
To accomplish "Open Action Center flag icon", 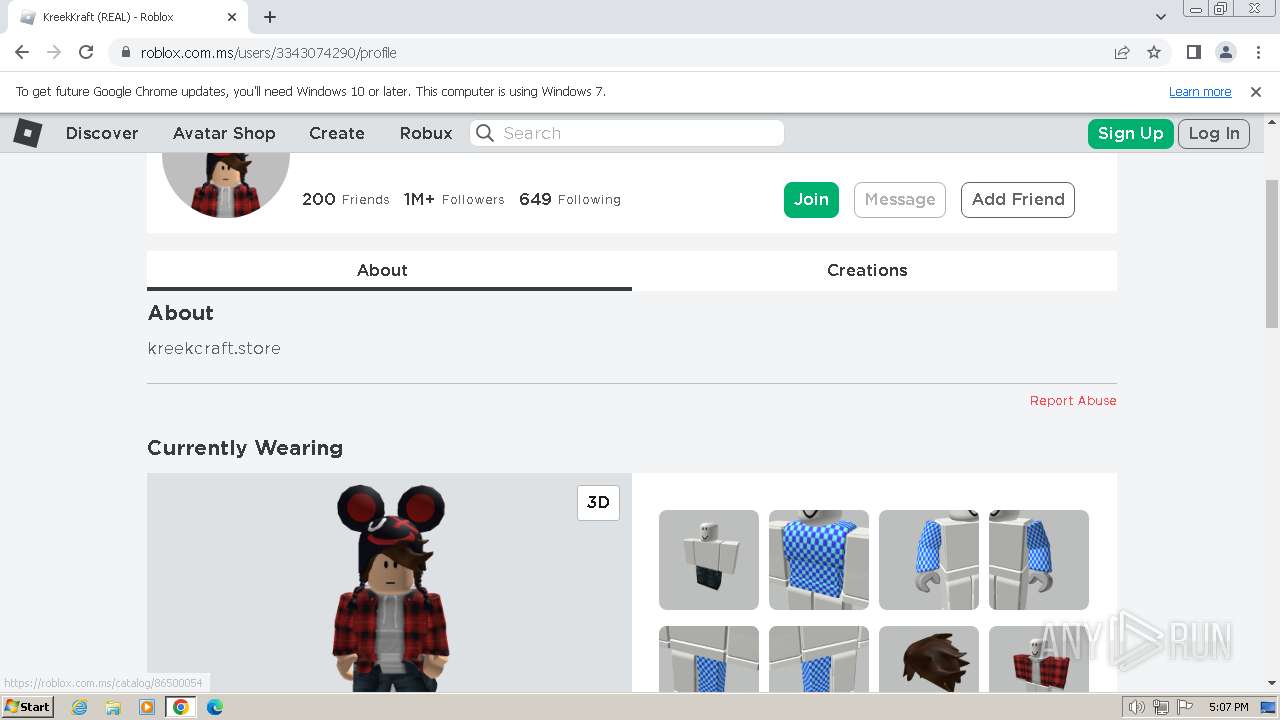I will 1184,707.
